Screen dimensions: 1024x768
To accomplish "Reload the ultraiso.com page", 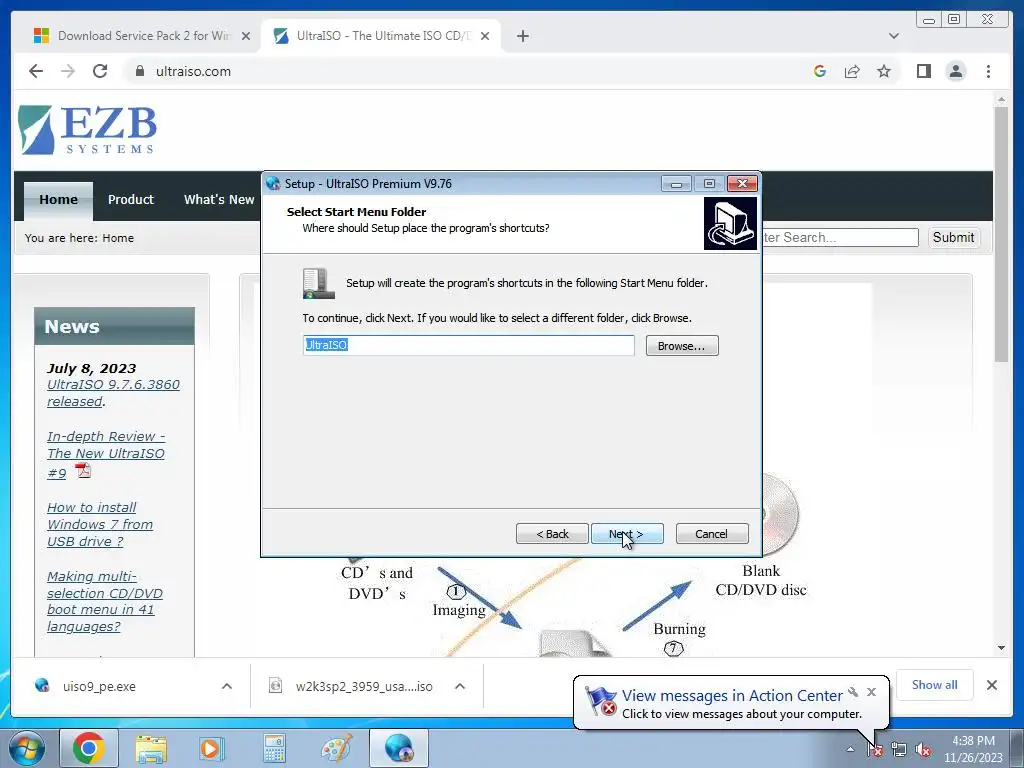I will pyautogui.click(x=100, y=71).
